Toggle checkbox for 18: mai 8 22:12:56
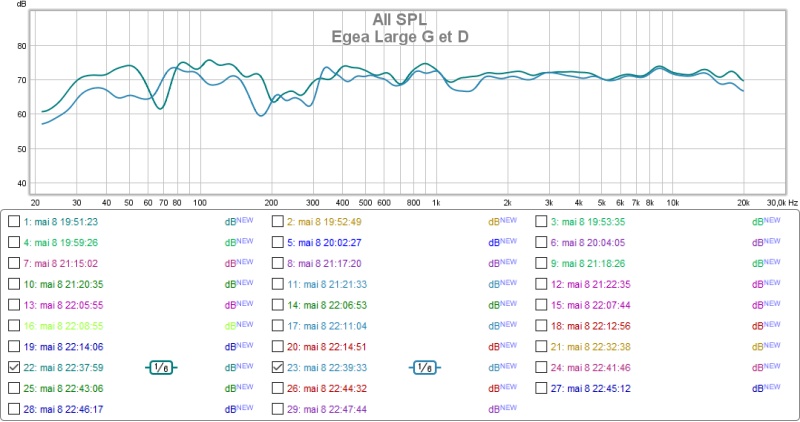This screenshot has height=422, width=800. point(541,326)
